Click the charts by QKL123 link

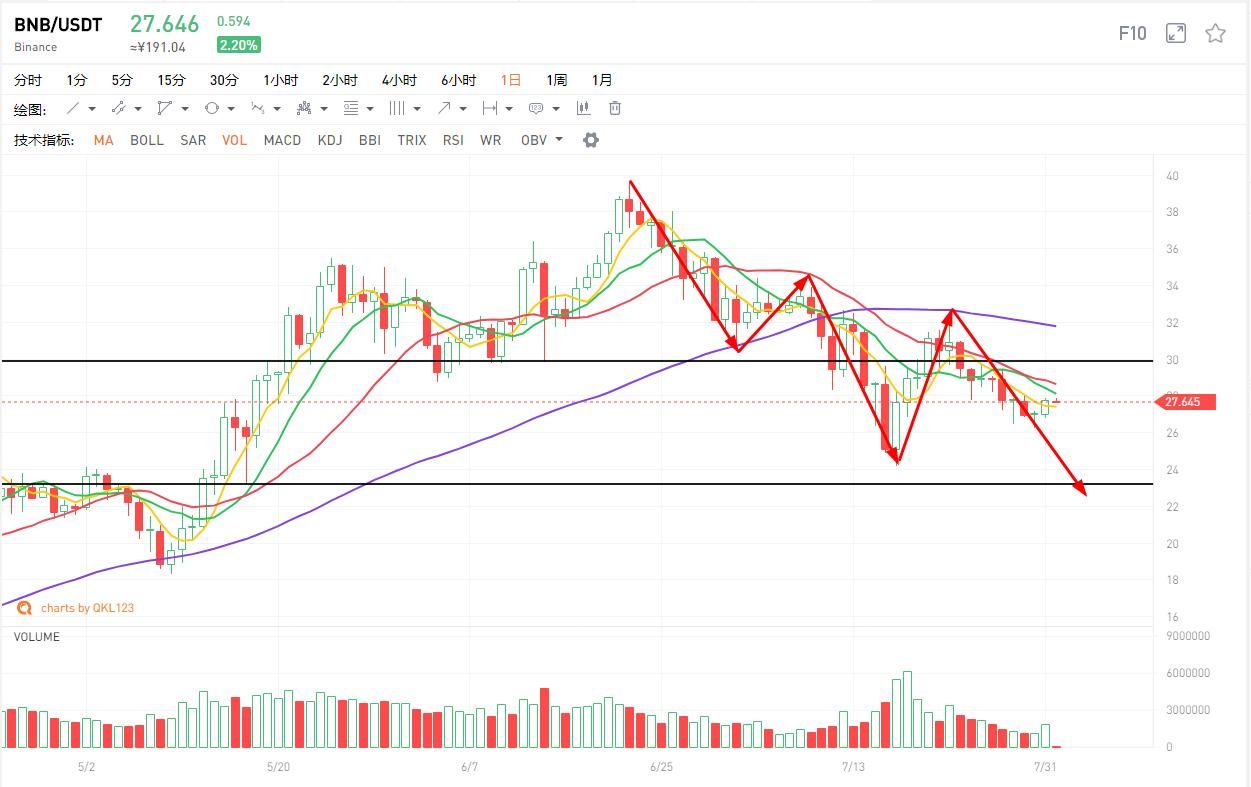point(87,608)
